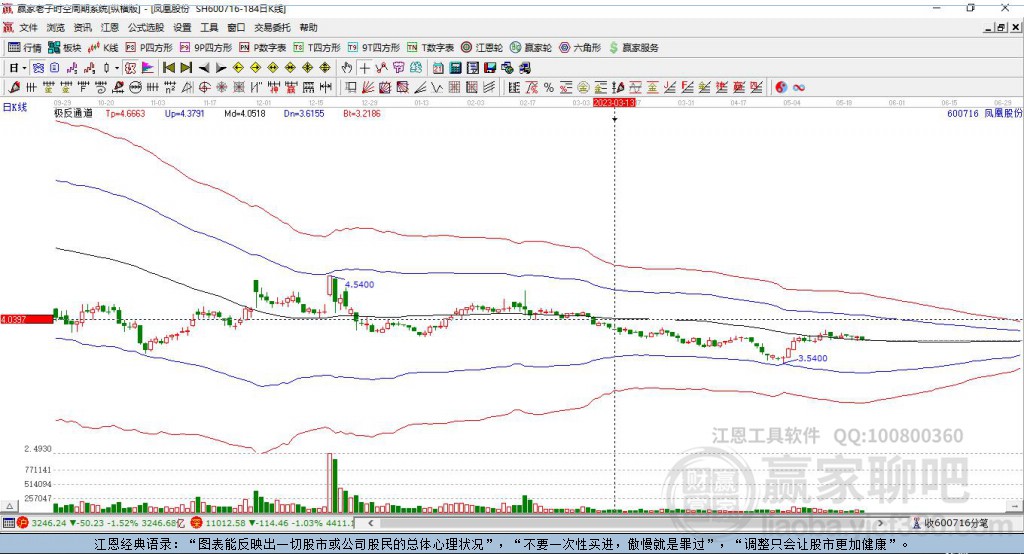Select the zigzag wave line tool
Image resolution: width=1024 pixels, height=554 pixels.
(437, 87)
